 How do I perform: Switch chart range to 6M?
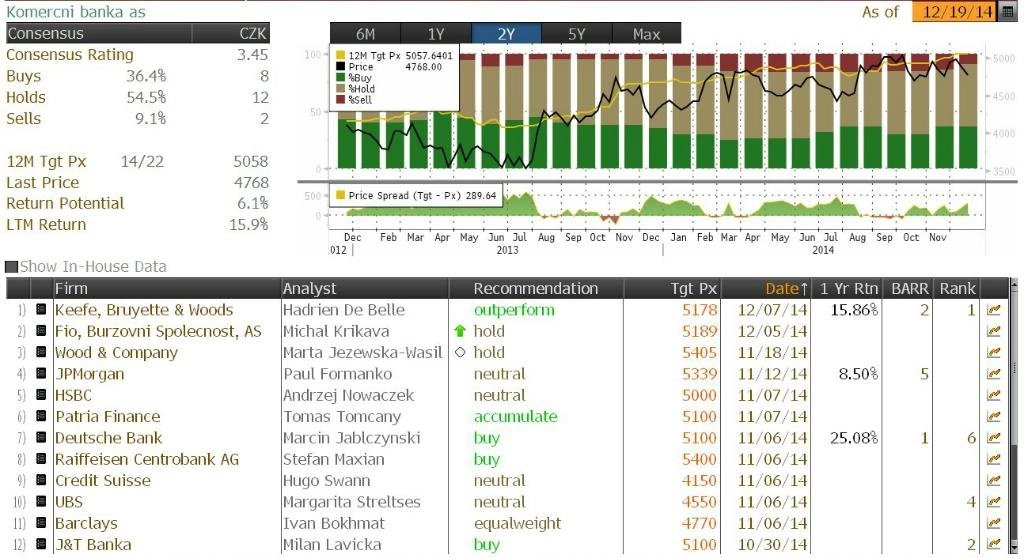(x=365, y=34)
